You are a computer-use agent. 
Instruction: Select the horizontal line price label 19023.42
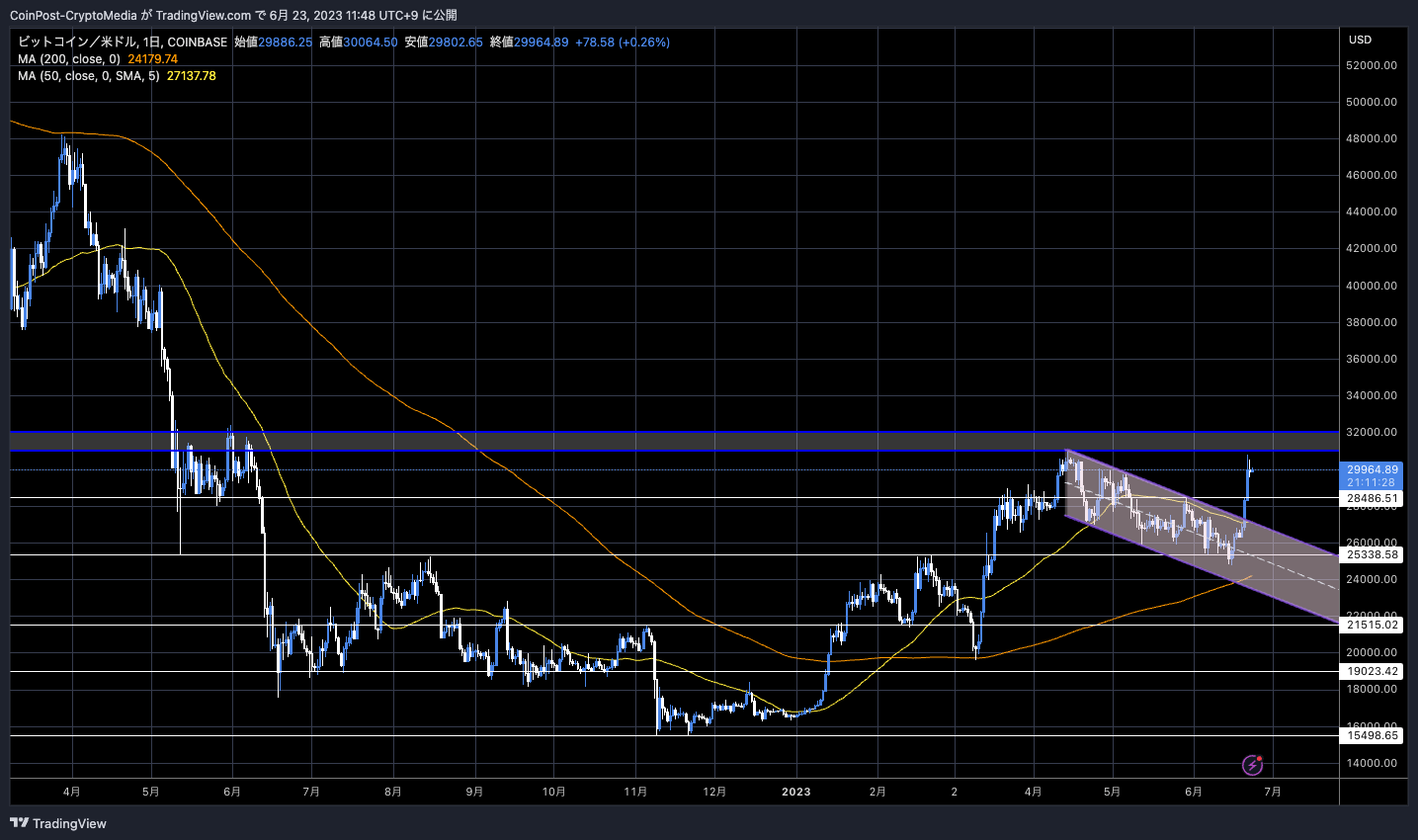pyautogui.click(x=1373, y=671)
